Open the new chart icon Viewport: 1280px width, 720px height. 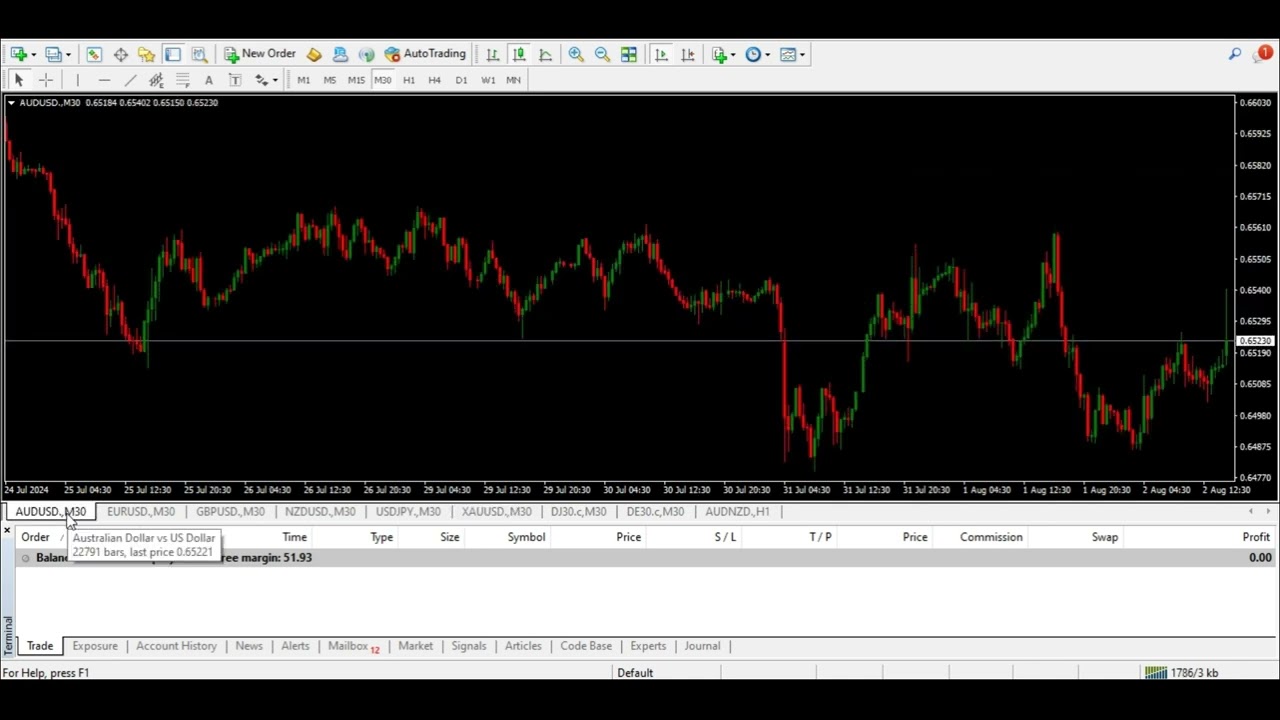[x=18, y=54]
